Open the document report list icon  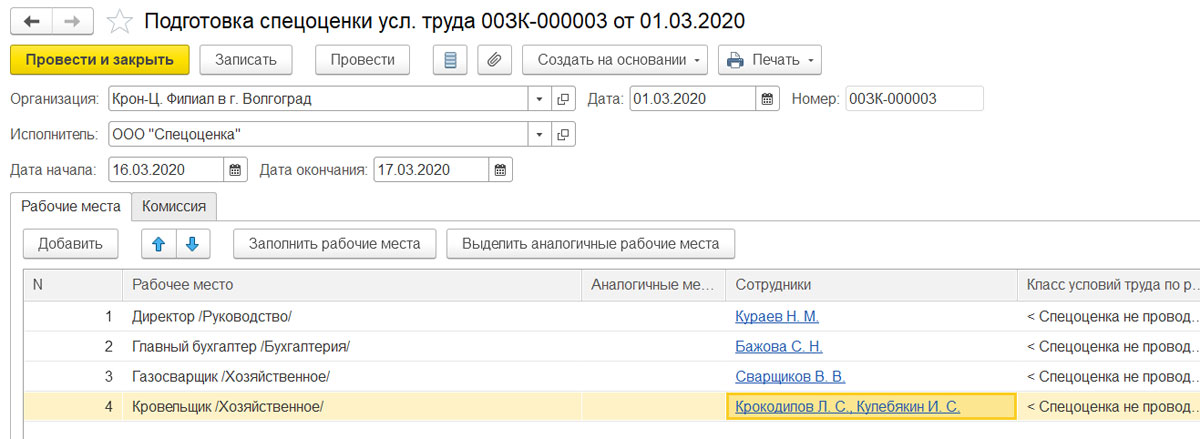click(x=450, y=60)
